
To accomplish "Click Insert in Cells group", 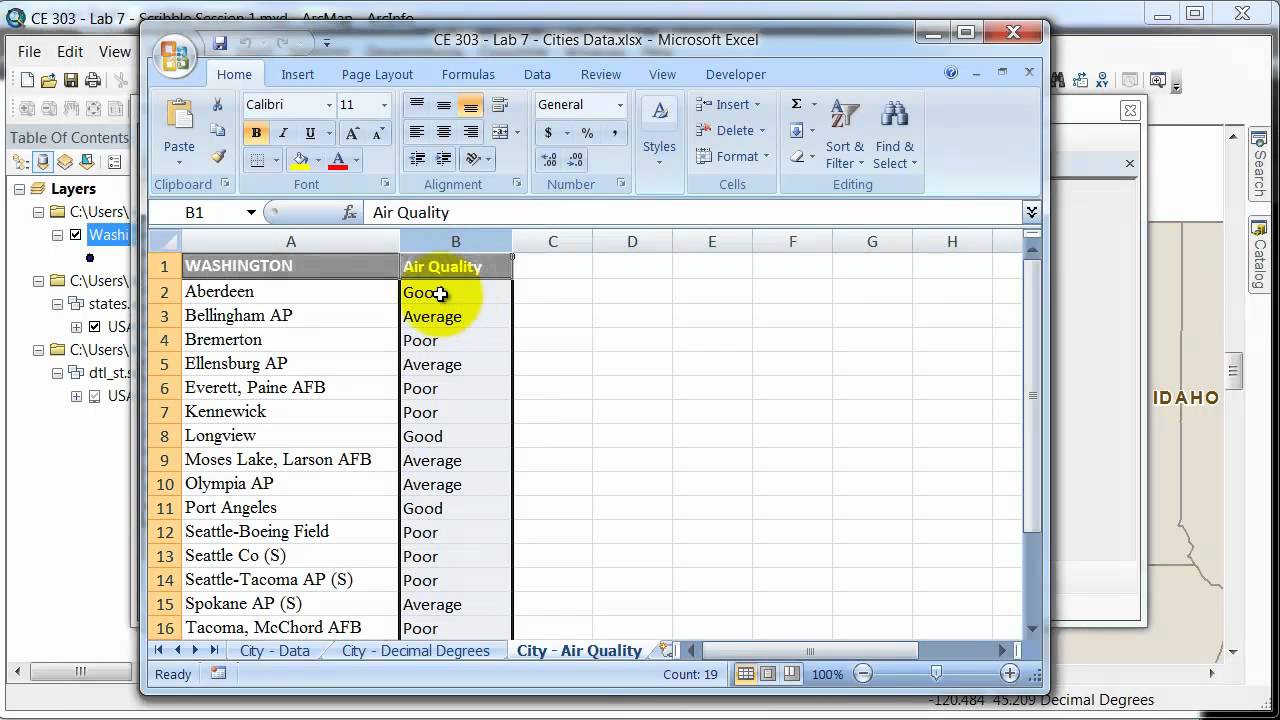I will click(x=729, y=104).
